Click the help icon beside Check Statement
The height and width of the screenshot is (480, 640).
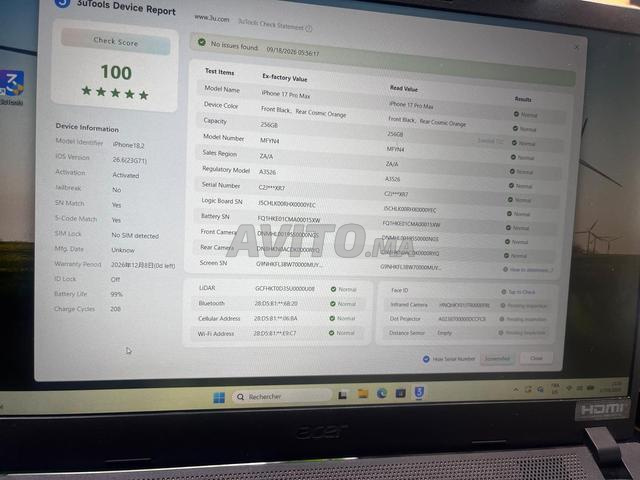(x=309, y=28)
